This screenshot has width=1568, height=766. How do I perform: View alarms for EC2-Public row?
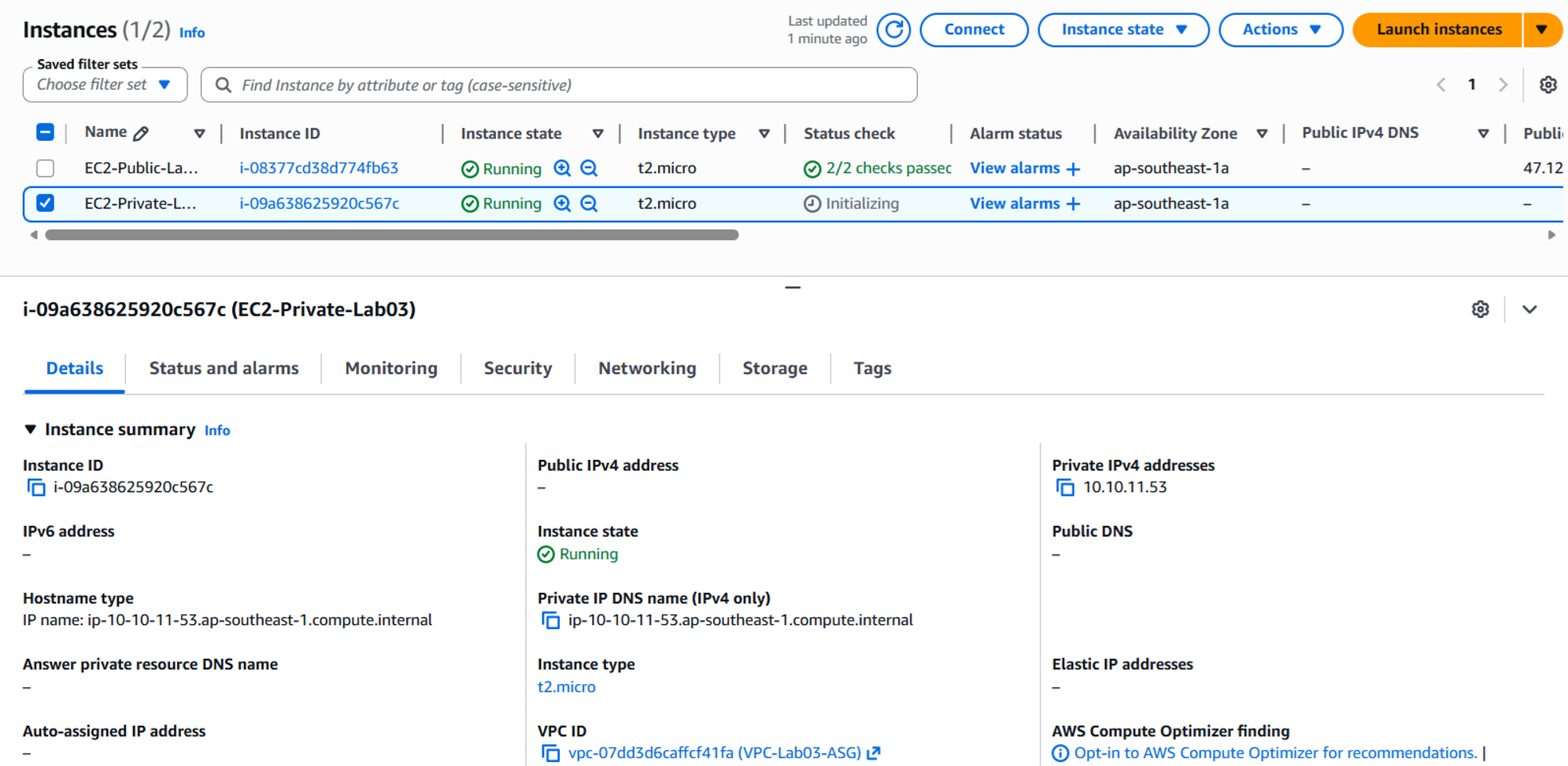click(x=1015, y=168)
